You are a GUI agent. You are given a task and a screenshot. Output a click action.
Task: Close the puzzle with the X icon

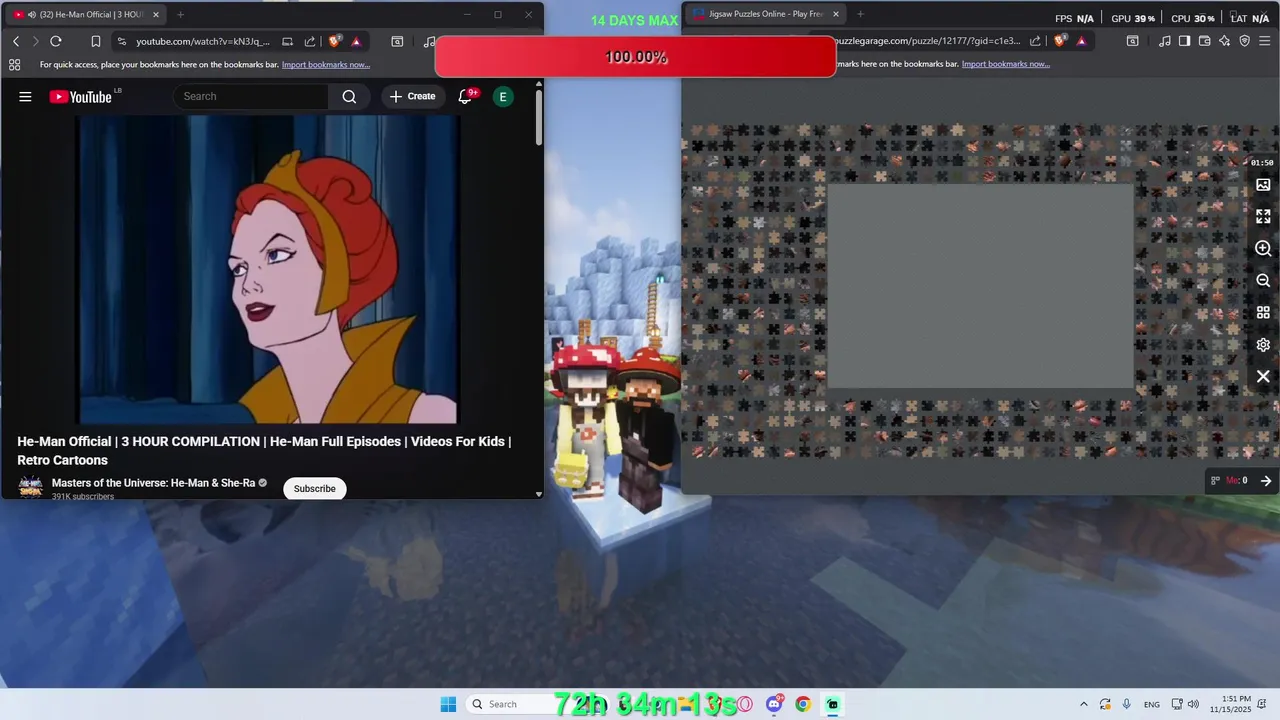pos(1263,377)
